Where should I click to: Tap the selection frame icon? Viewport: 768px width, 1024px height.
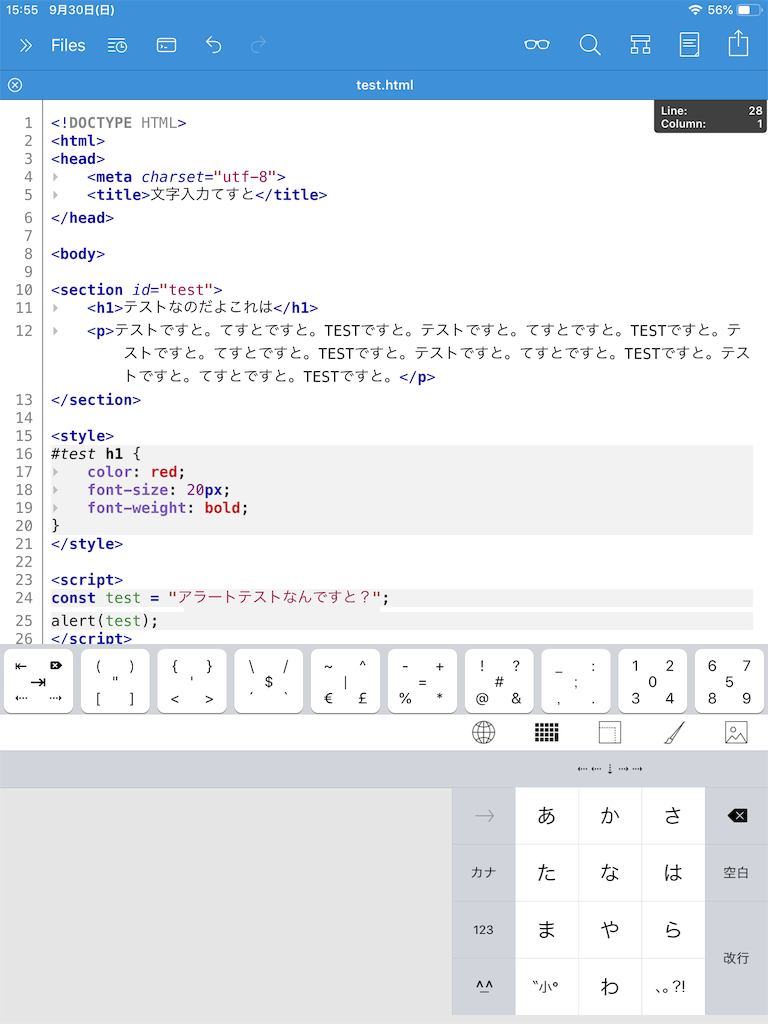coord(609,733)
